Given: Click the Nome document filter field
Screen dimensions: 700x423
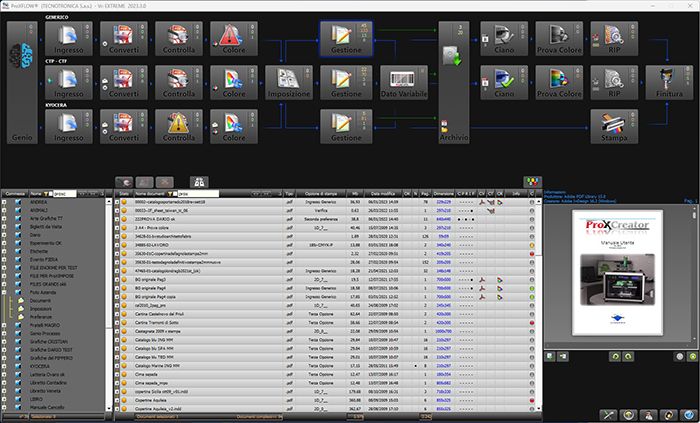Looking at the screenshot, I should [198, 194].
